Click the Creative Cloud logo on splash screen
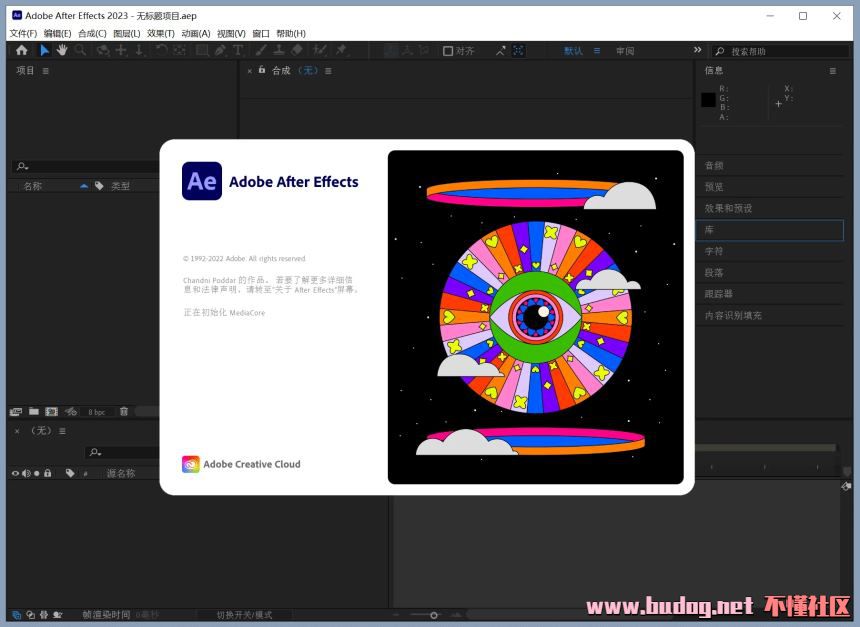 [x=191, y=464]
